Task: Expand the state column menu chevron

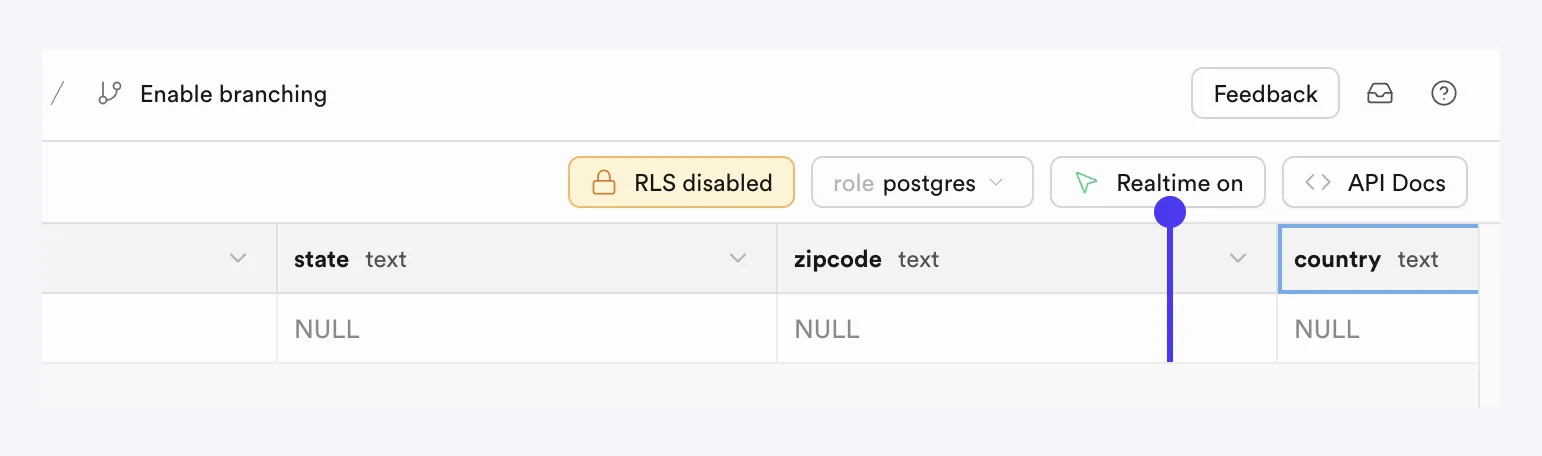Action: (x=738, y=259)
